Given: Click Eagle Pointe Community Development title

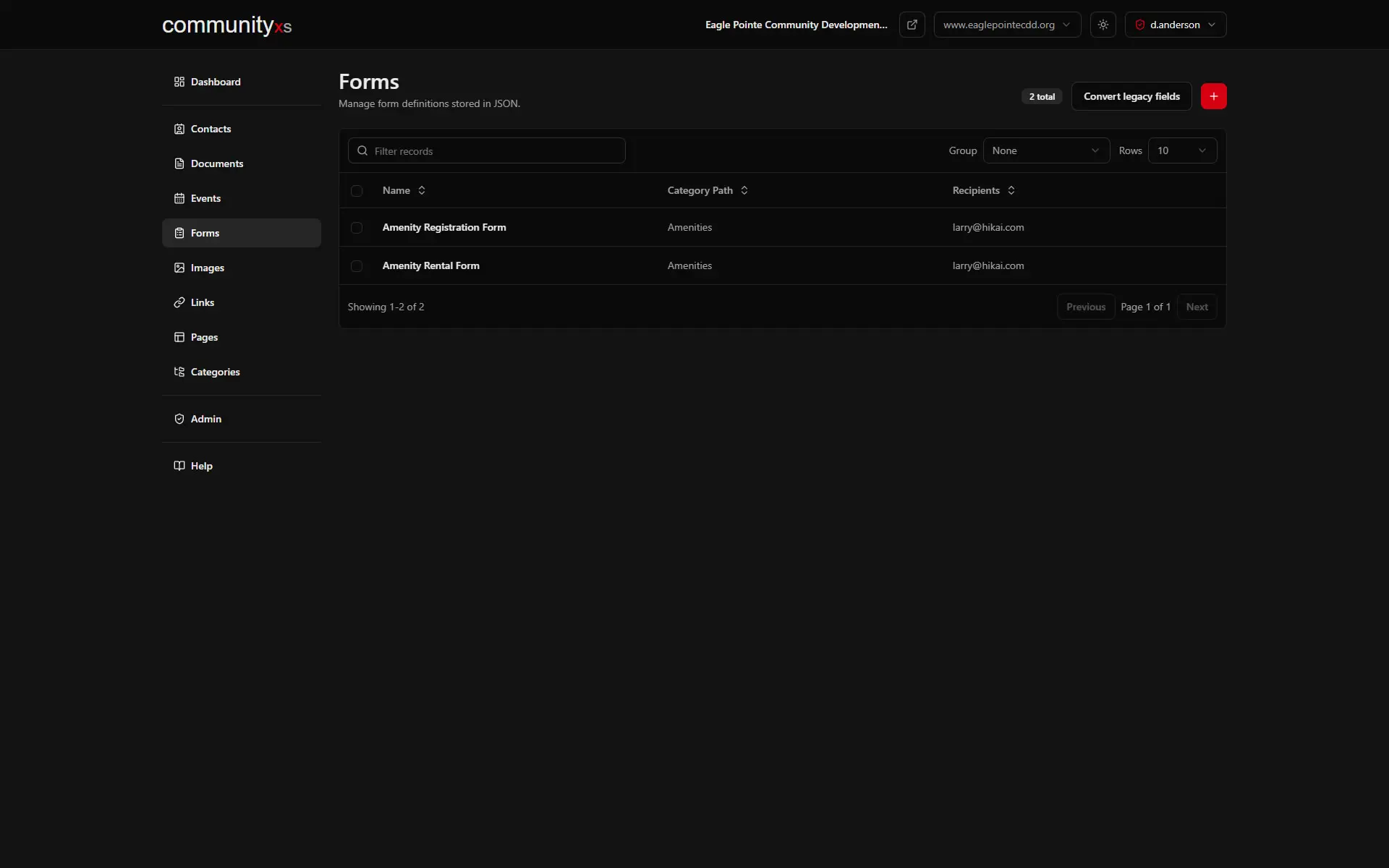Looking at the screenshot, I should (x=796, y=25).
